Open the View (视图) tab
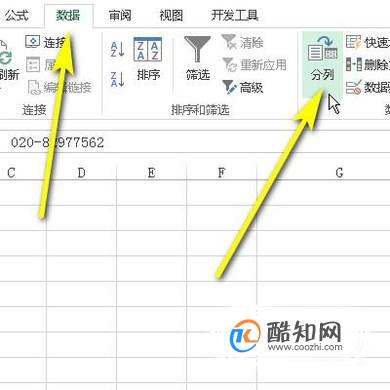 click(x=171, y=15)
